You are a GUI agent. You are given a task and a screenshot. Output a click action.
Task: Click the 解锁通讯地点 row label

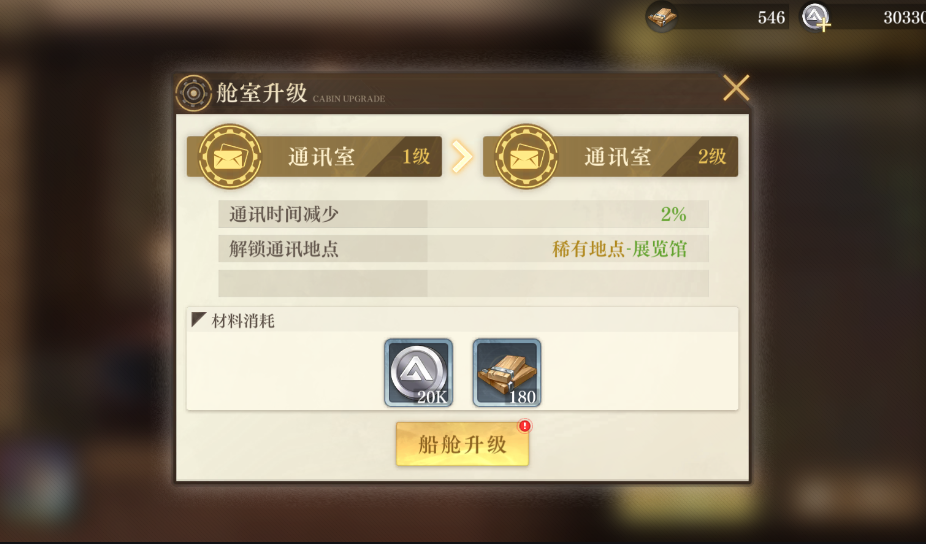284,249
